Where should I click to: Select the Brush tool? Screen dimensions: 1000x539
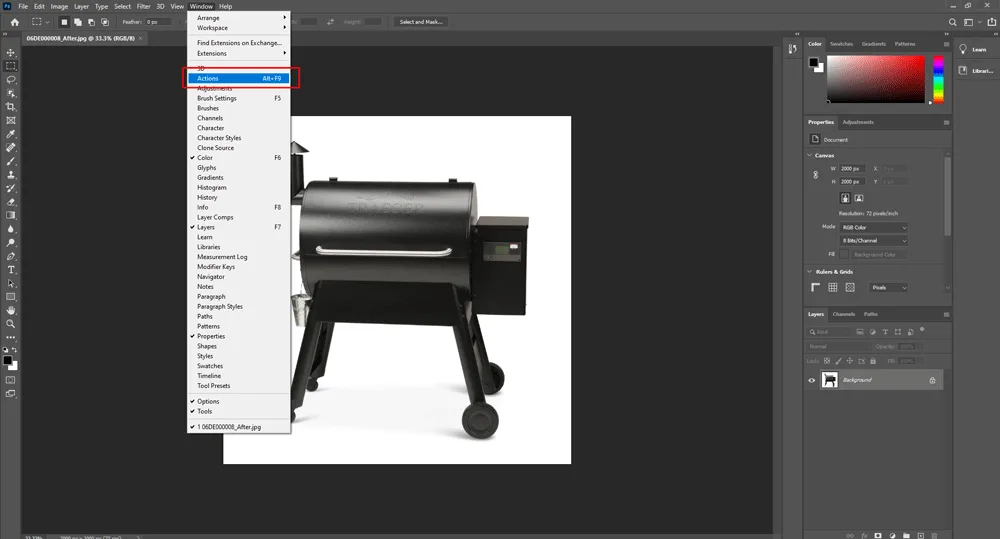pos(11,161)
